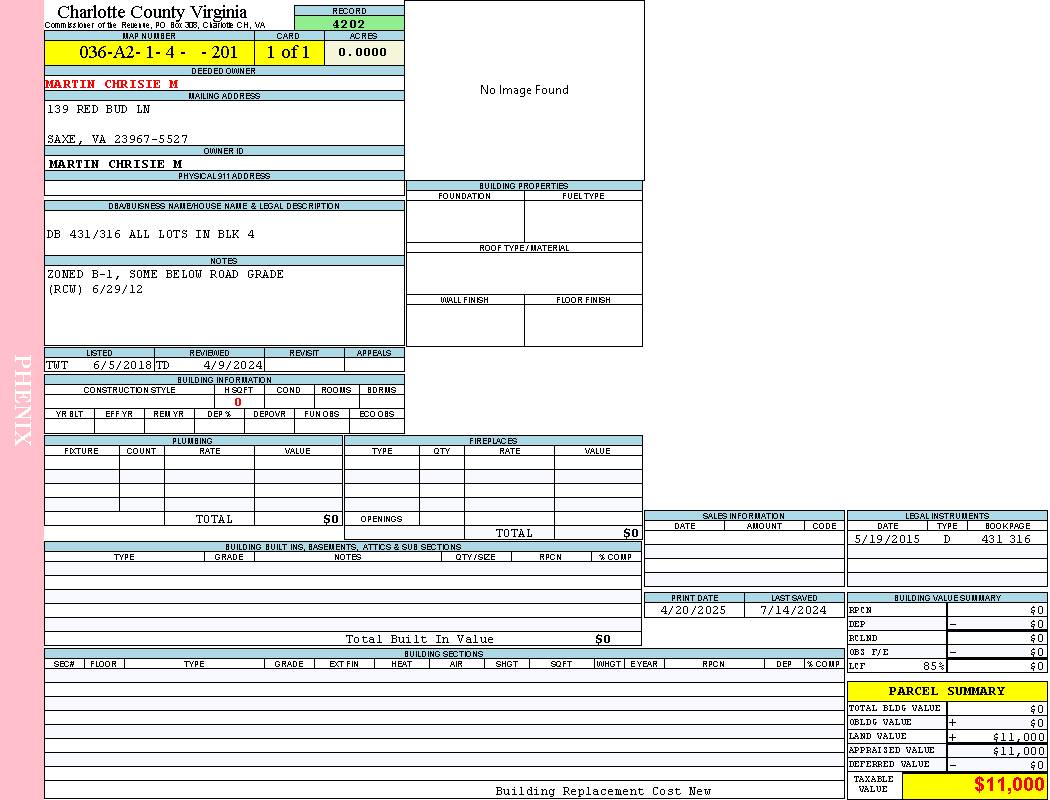This screenshot has width=1050, height=800.
Task: Select book/page value 431 316
Action: [1005, 539]
